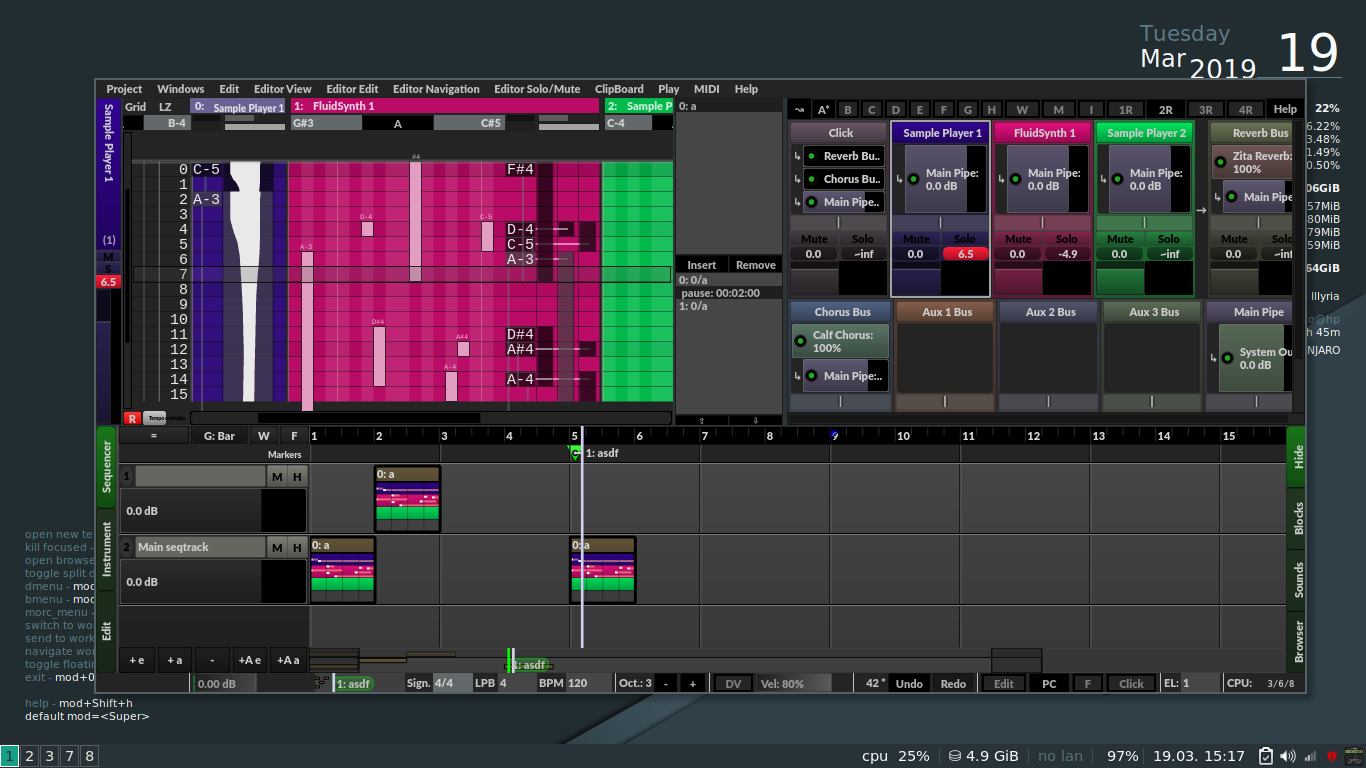This screenshot has height=768, width=1366.
Task: Solo the FluidSynth 1 mixer strip
Action: (x=1067, y=239)
